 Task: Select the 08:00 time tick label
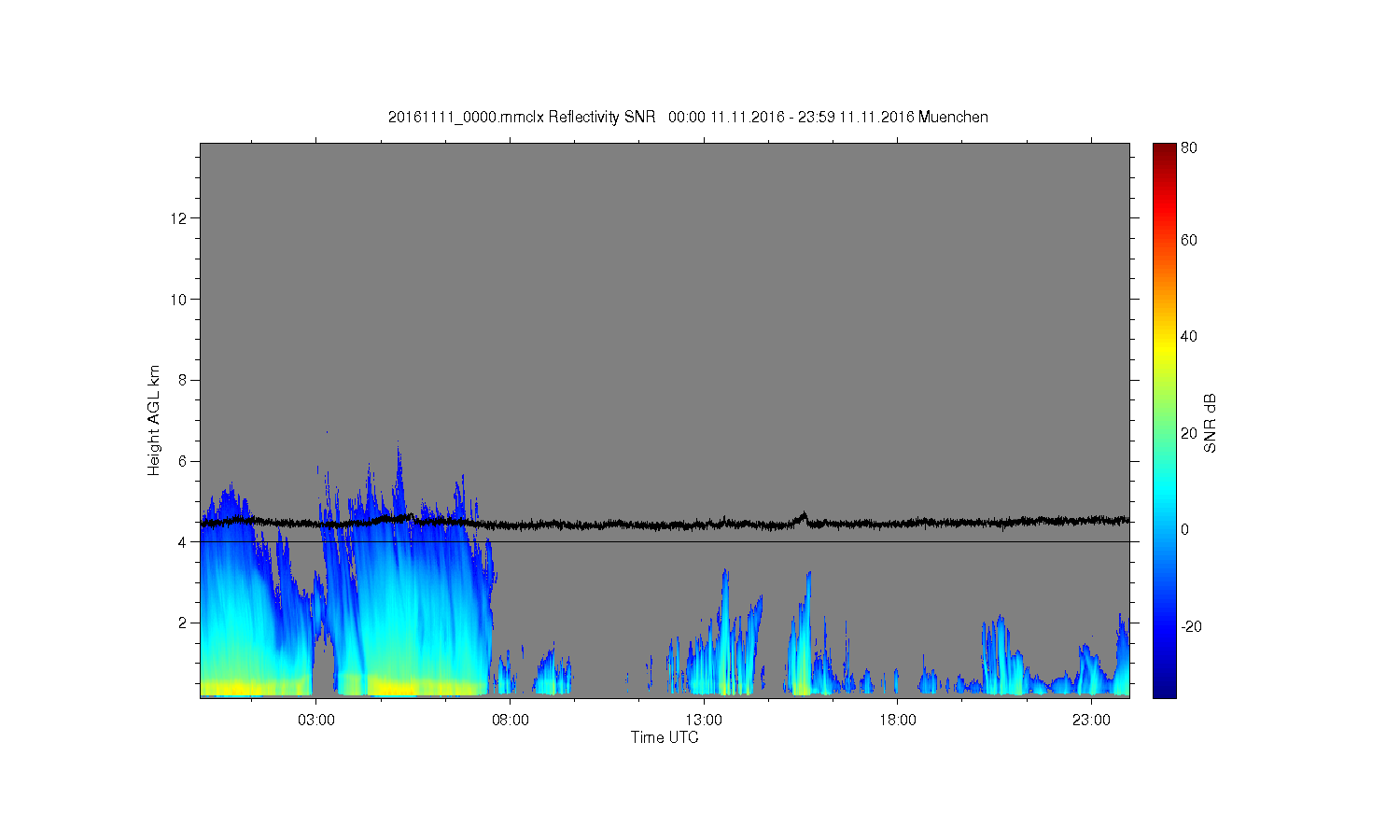coord(511,721)
